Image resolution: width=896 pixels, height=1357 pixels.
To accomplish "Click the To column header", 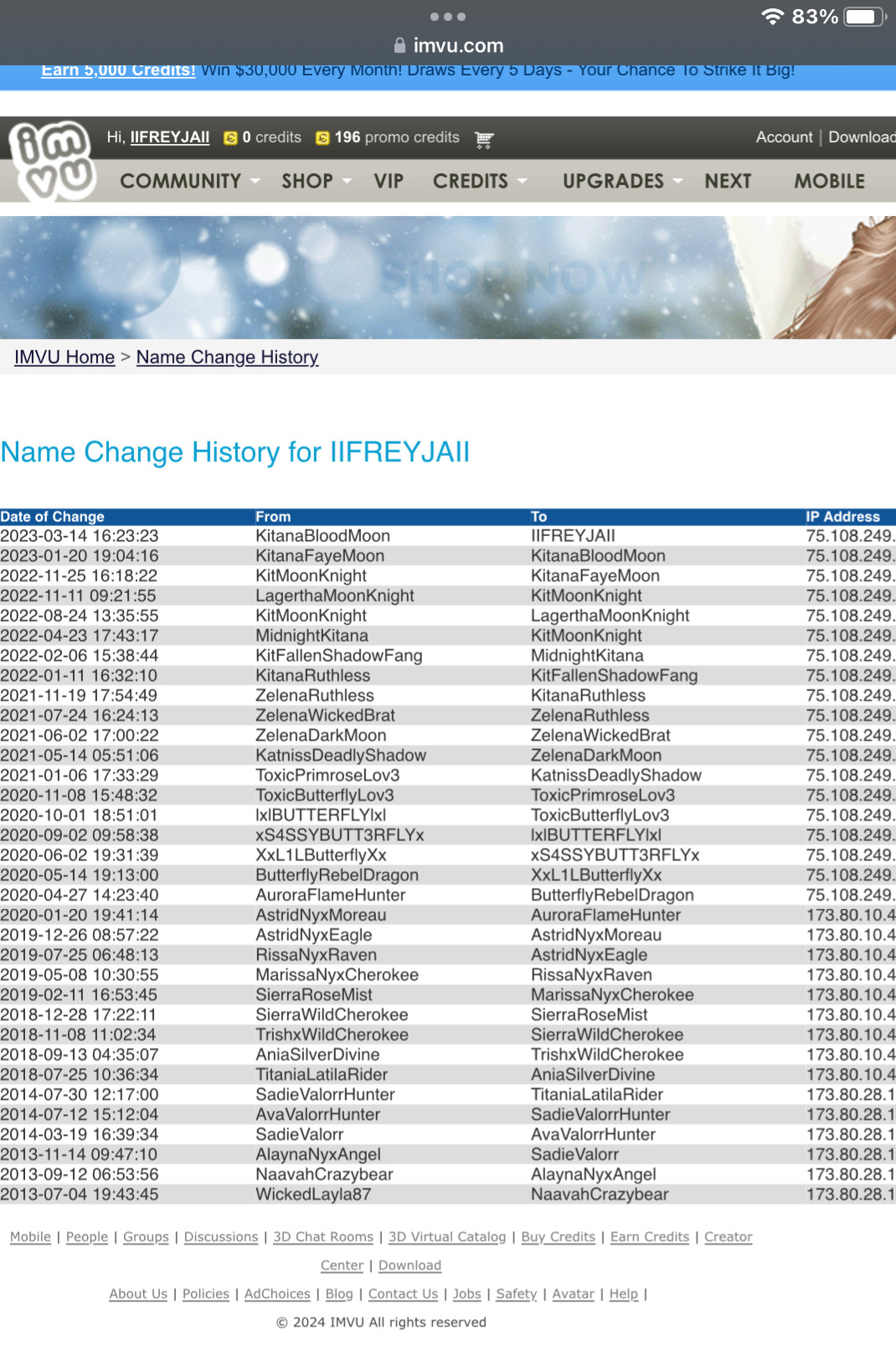I will point(538,517).
